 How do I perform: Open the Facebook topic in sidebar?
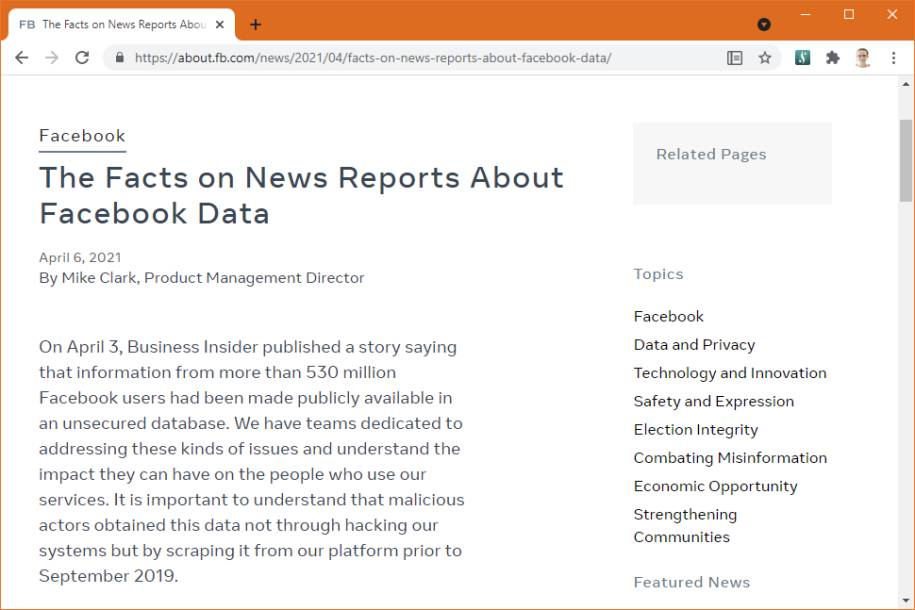668,316
